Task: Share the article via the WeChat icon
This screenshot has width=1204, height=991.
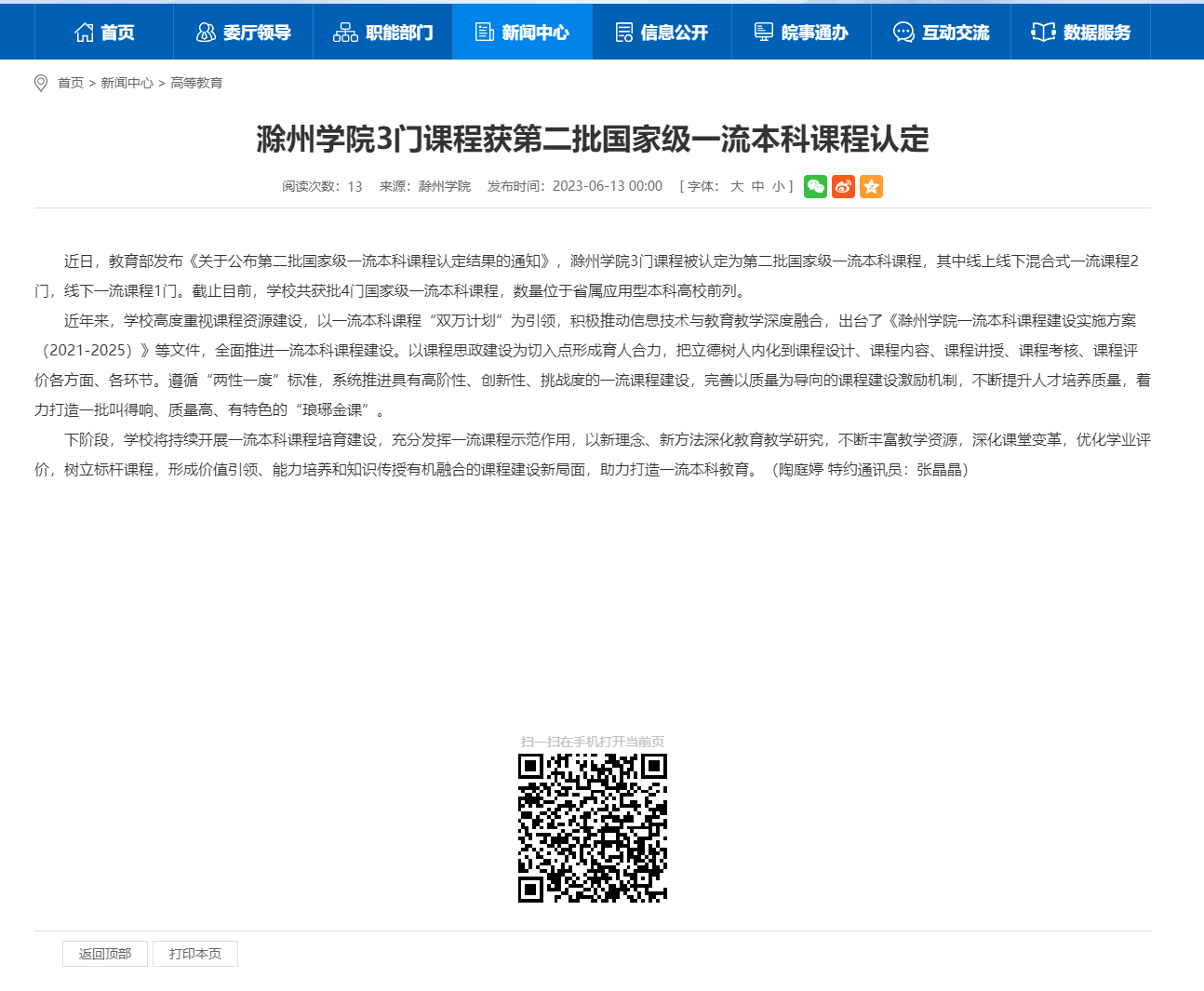Action: click(815, 187)
